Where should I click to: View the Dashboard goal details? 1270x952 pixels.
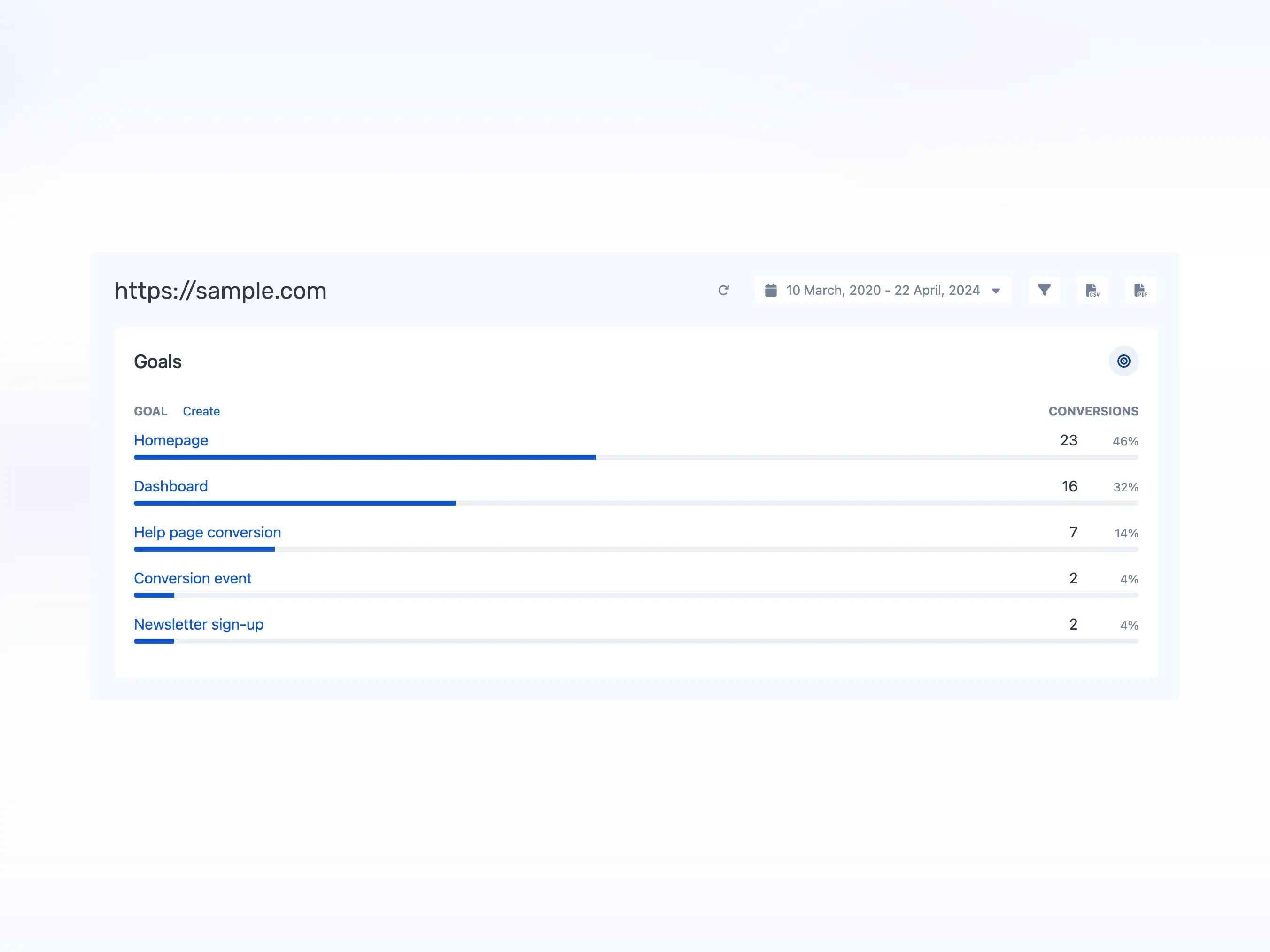(x=170, y=487)
